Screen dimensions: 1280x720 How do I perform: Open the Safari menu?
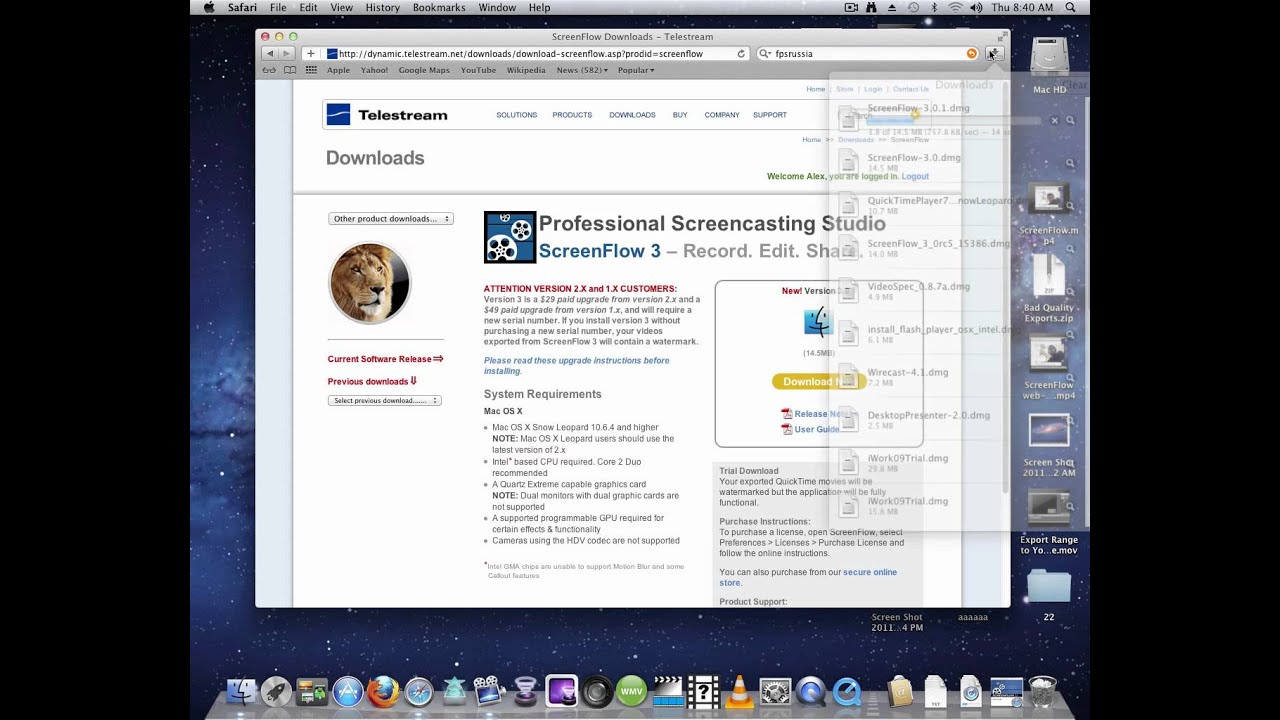(x=242, y=7)
